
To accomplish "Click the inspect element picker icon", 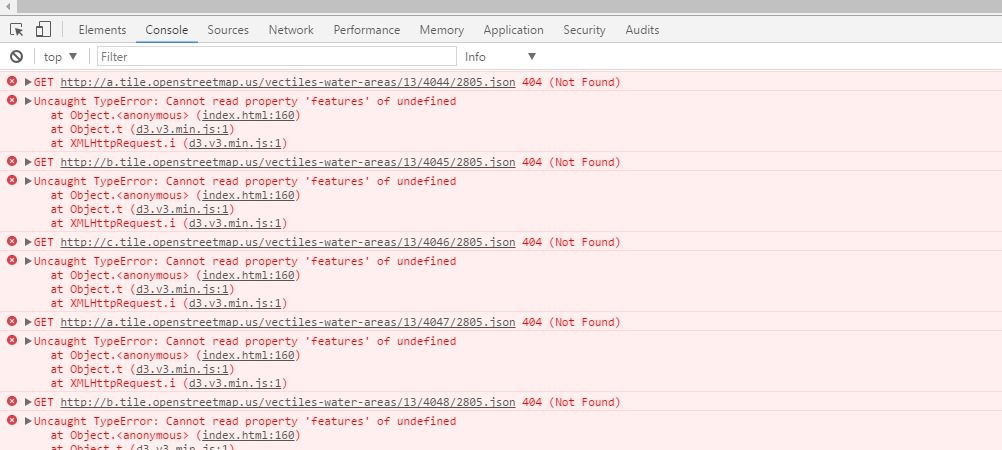I will point(17,30).
